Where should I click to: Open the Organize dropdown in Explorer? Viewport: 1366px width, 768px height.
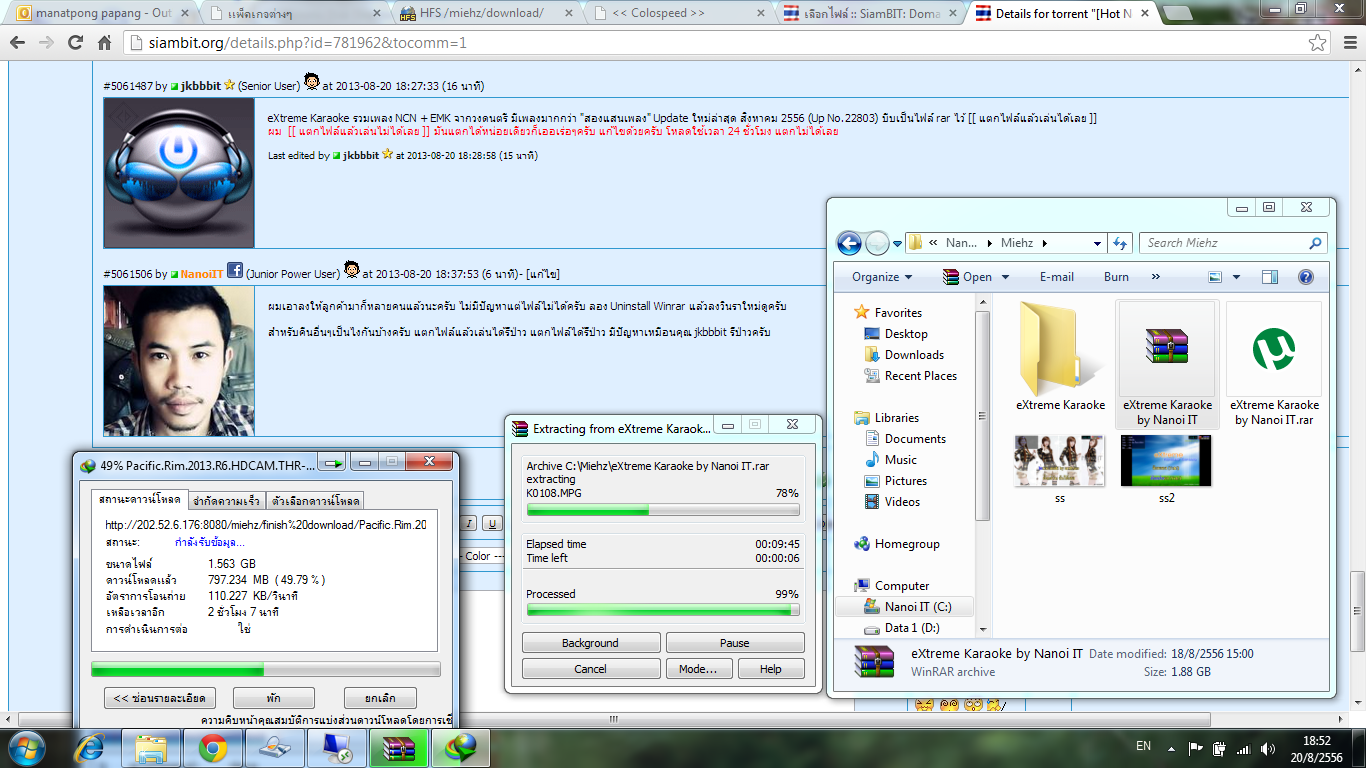[882, 277]
